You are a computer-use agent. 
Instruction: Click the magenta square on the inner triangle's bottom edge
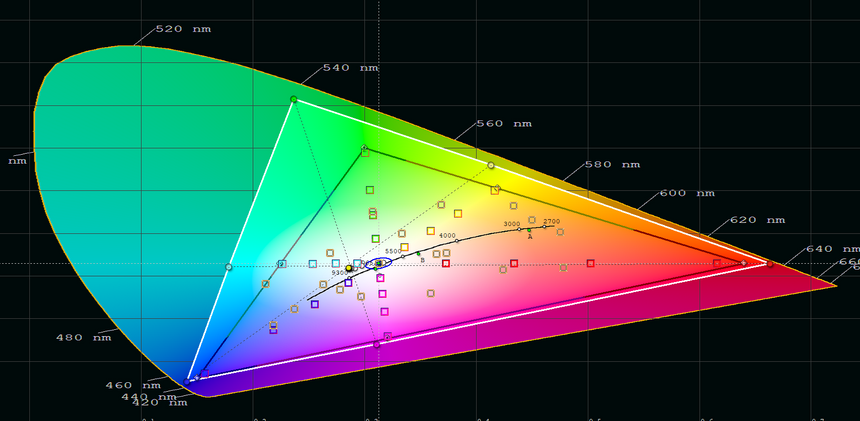388,335
